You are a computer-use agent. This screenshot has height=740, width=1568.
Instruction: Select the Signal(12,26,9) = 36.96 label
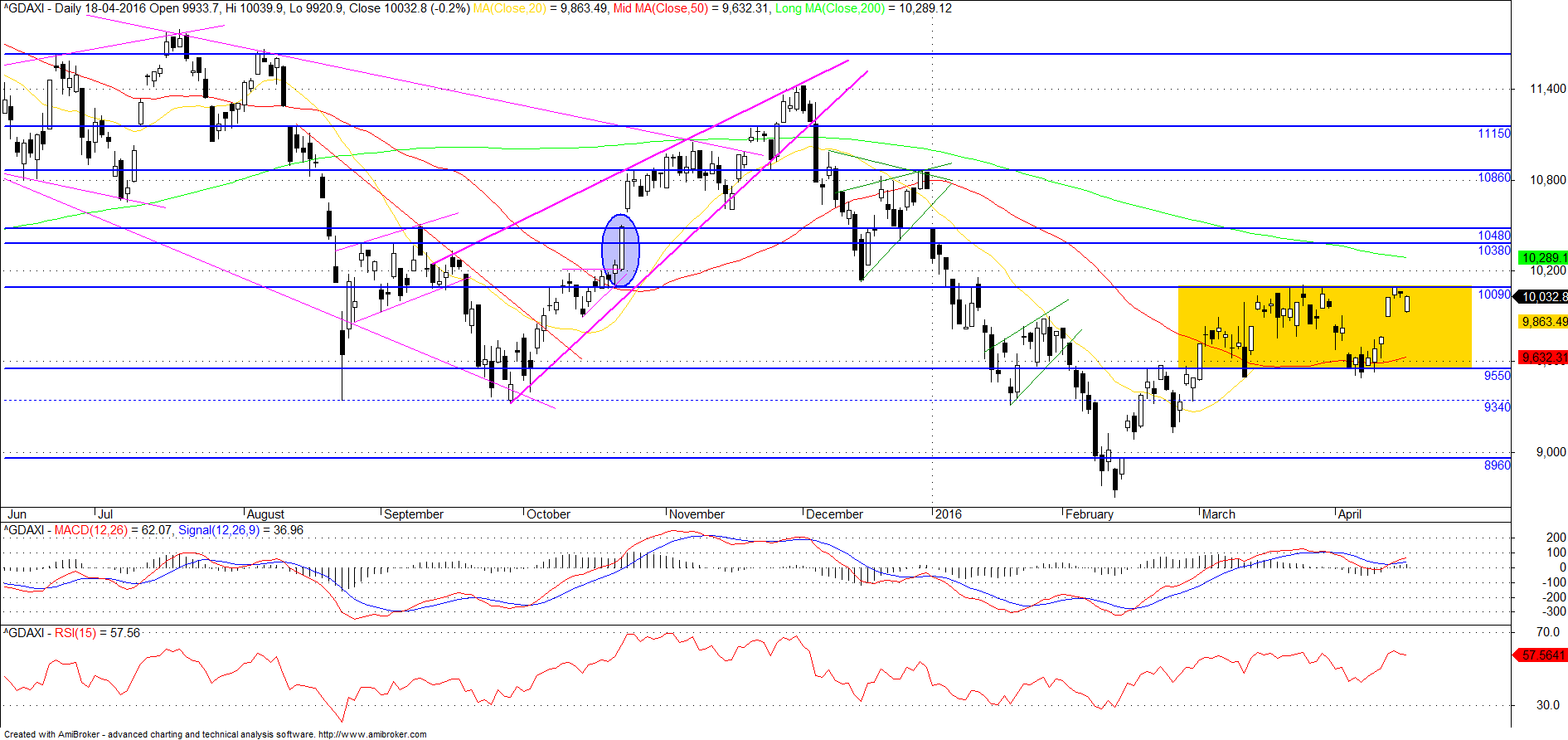coord(241,530)
